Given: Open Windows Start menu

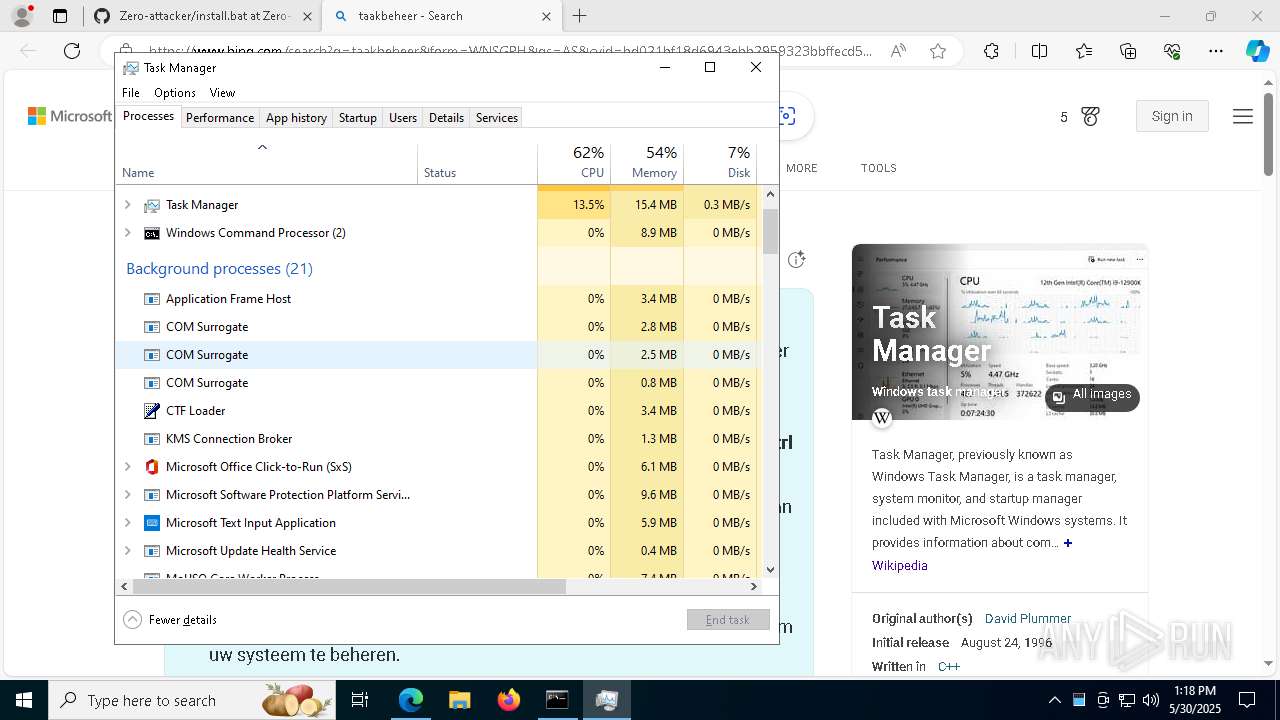Looking at the screenshot, I should point(23,700).
